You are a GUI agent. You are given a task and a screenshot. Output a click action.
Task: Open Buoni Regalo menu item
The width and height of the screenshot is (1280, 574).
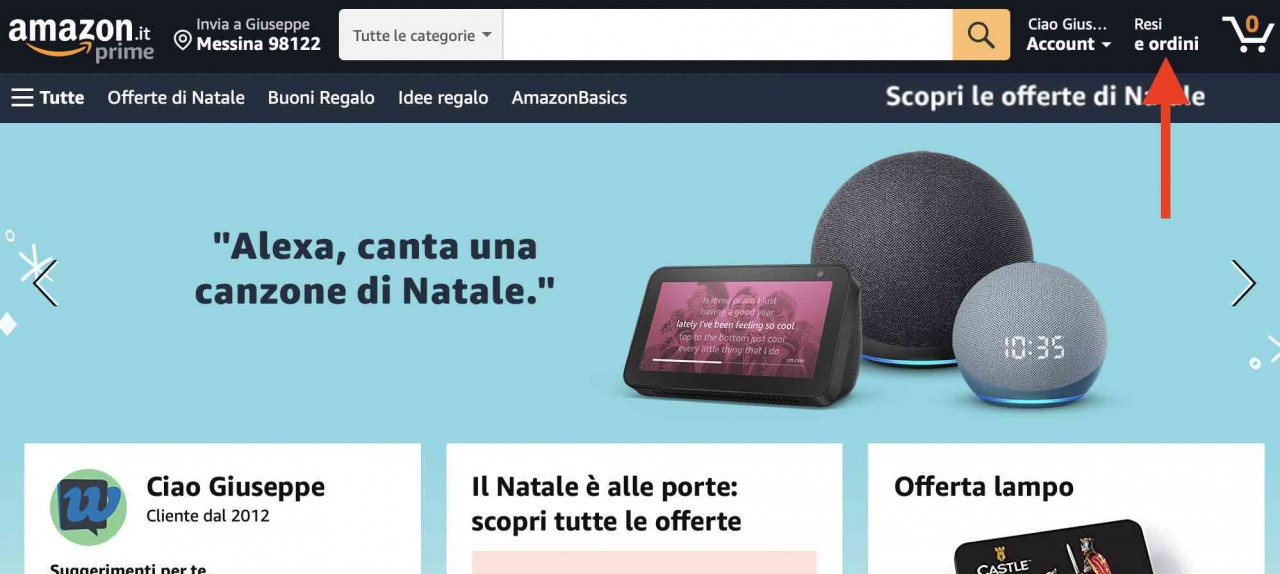321,97
